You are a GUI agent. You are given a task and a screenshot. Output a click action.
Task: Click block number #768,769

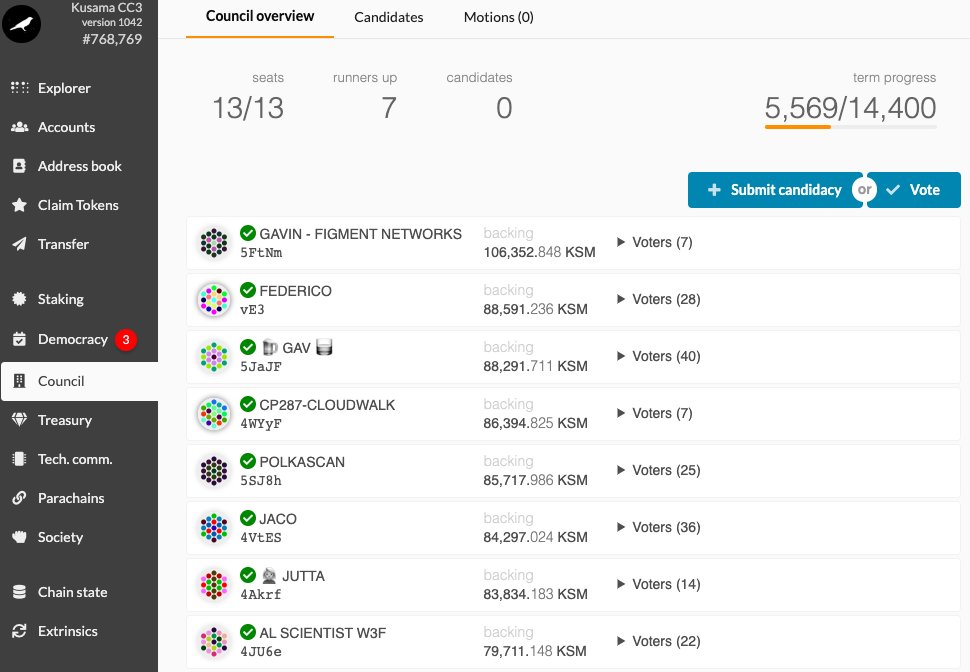pos(112,39)
